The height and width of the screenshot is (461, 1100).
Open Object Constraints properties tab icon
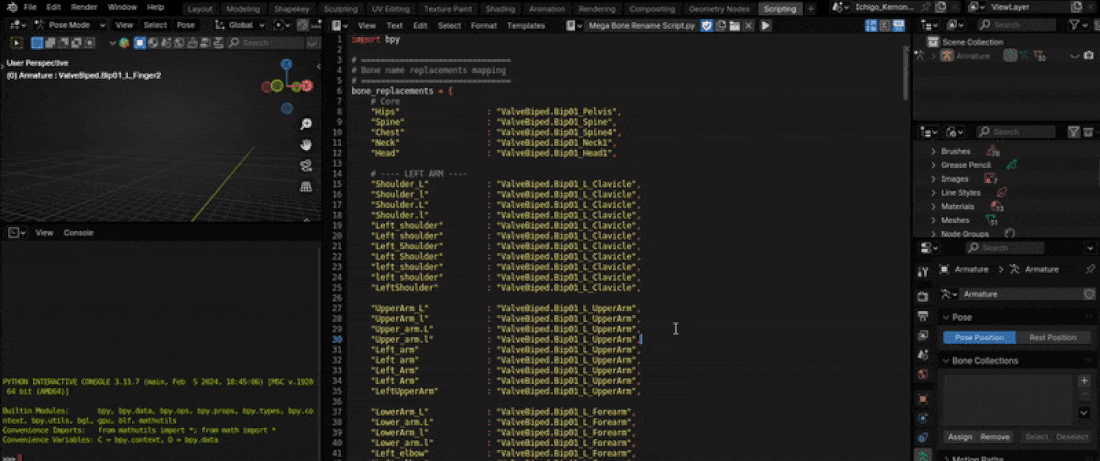(x=923, y=438)
